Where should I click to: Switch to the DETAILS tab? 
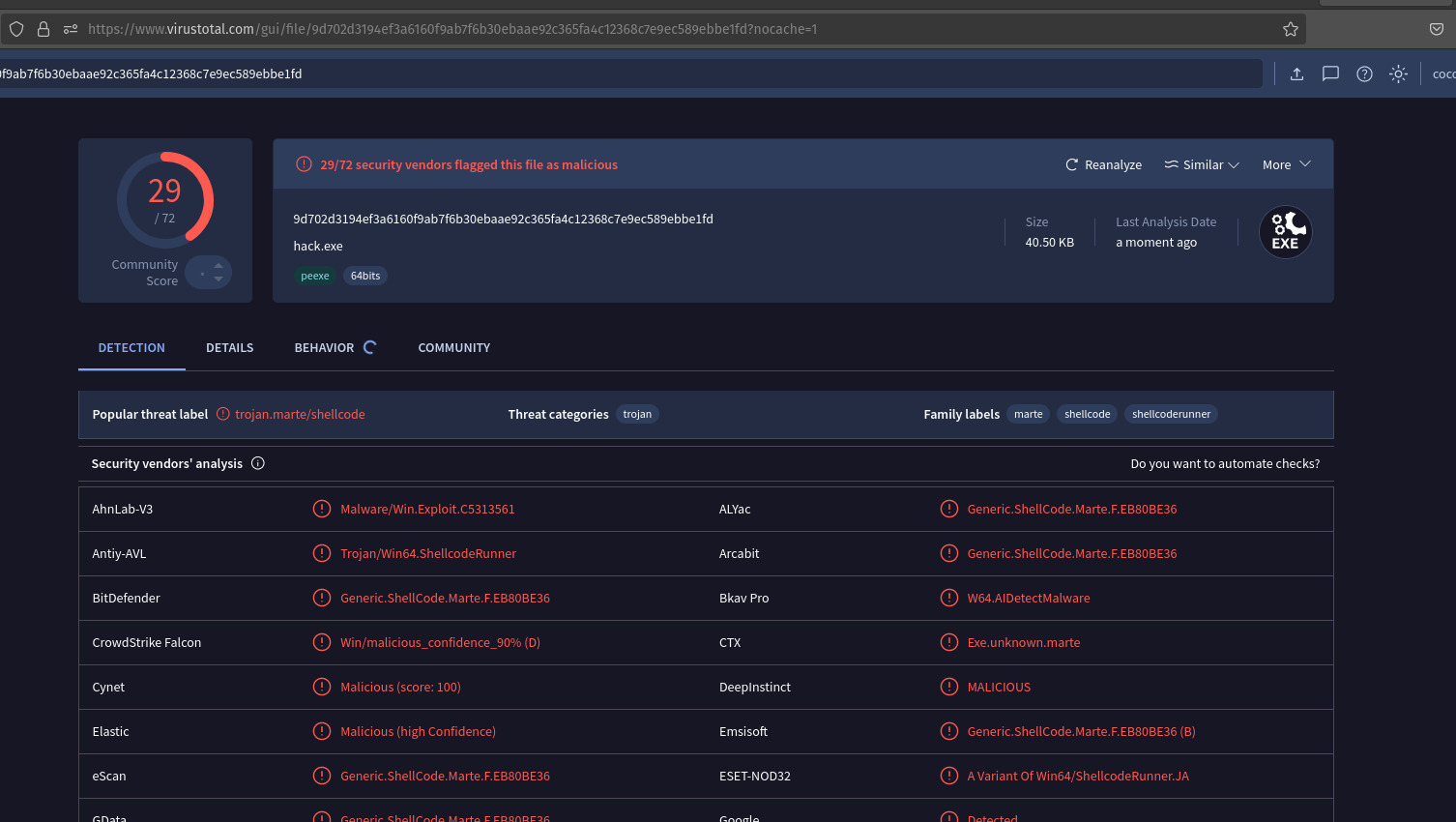pyautogui.click(x=229, y=347)
